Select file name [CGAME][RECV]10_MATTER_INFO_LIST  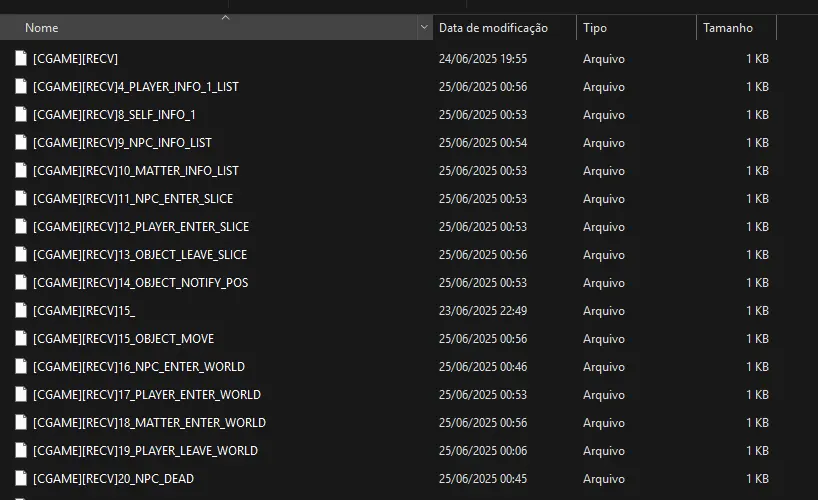coord(136,171)
